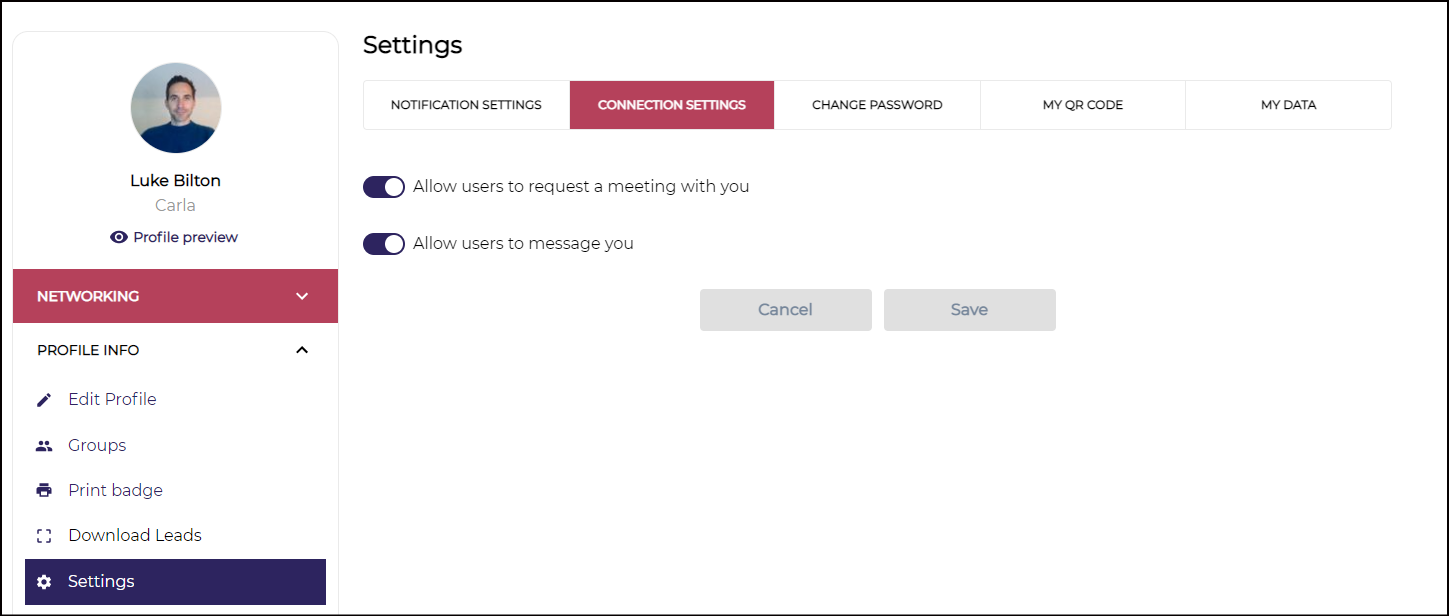1449x616 pixels.
Task: Select the Connection Settings tab
Action: click(672, 105)
